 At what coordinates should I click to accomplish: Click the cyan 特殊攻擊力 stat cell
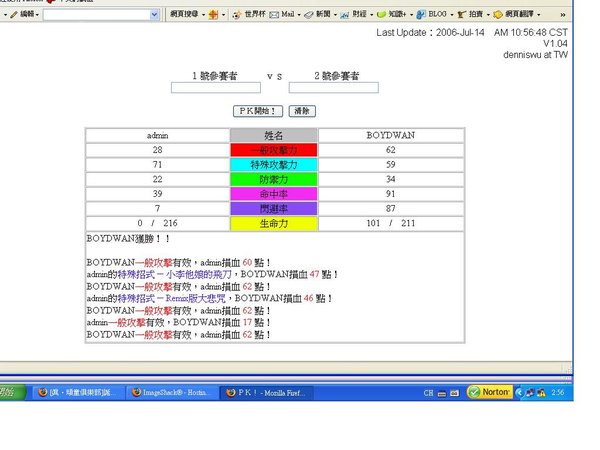click(x=274, y=165)
